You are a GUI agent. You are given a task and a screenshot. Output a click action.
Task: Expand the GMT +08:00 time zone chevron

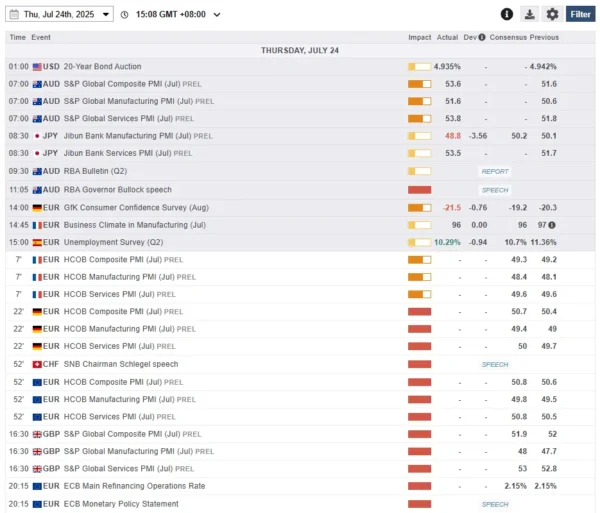(x=217, y=15)
